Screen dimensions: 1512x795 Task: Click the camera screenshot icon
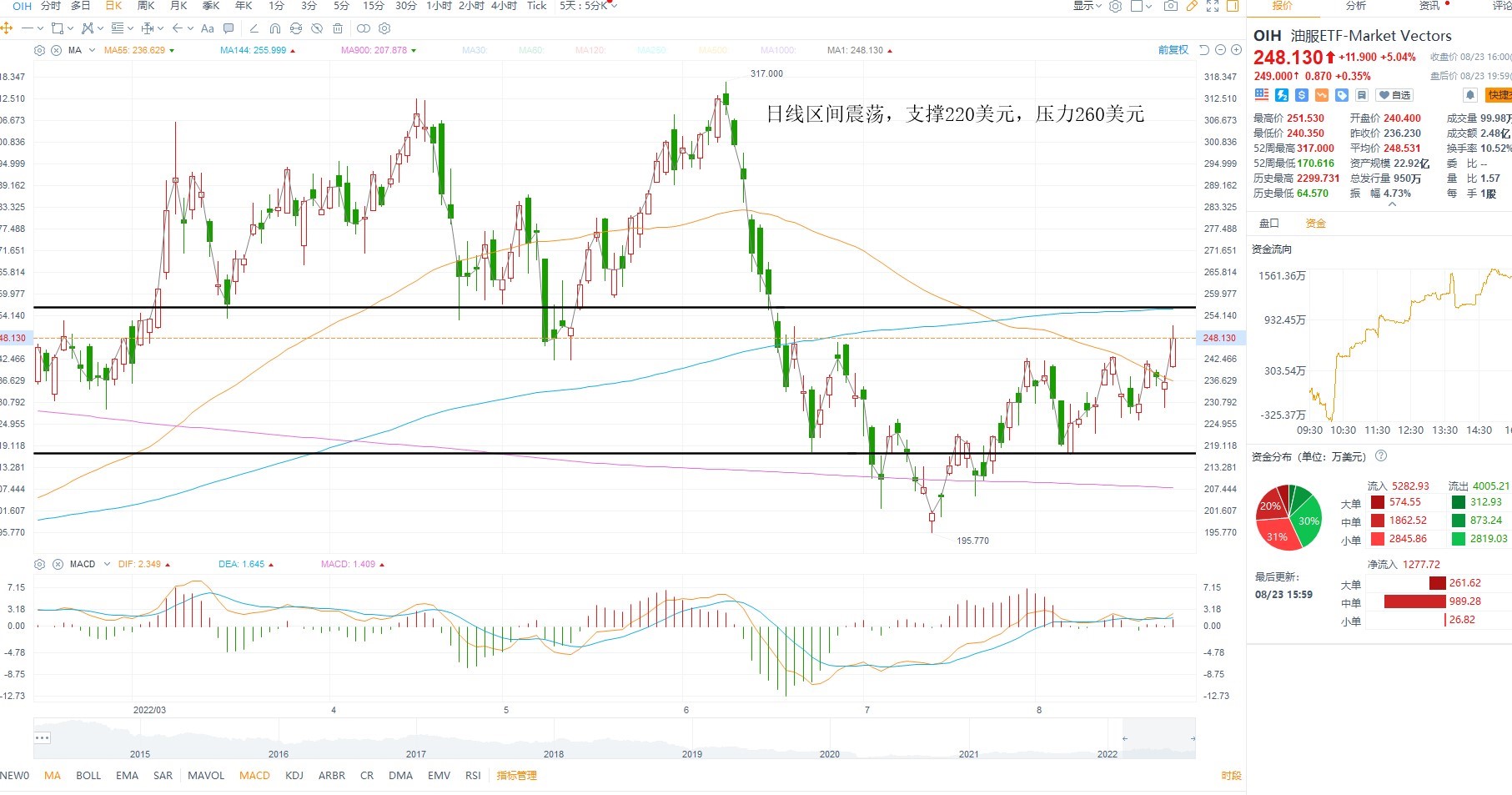(1171, 6)
